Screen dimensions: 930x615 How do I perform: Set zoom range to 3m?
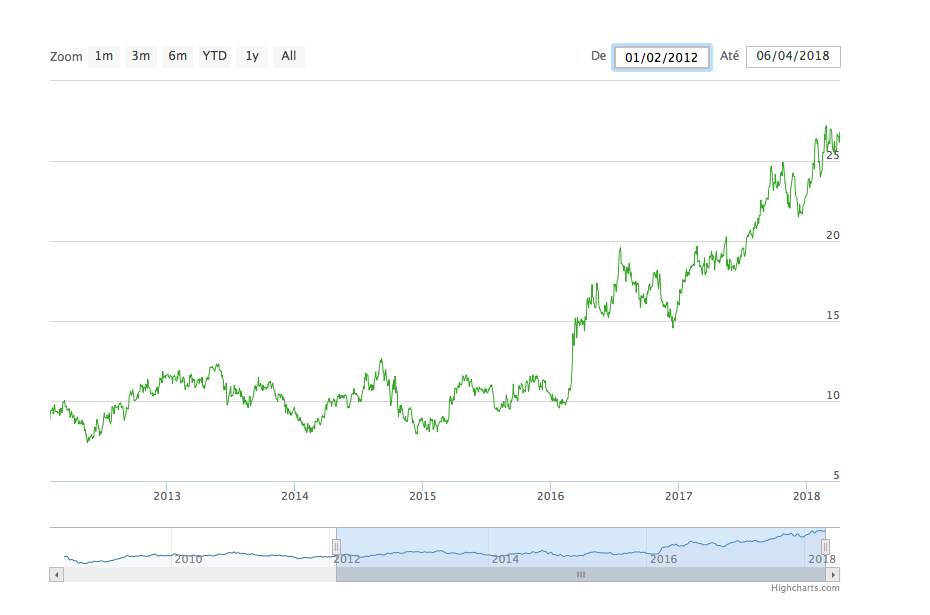140,56
